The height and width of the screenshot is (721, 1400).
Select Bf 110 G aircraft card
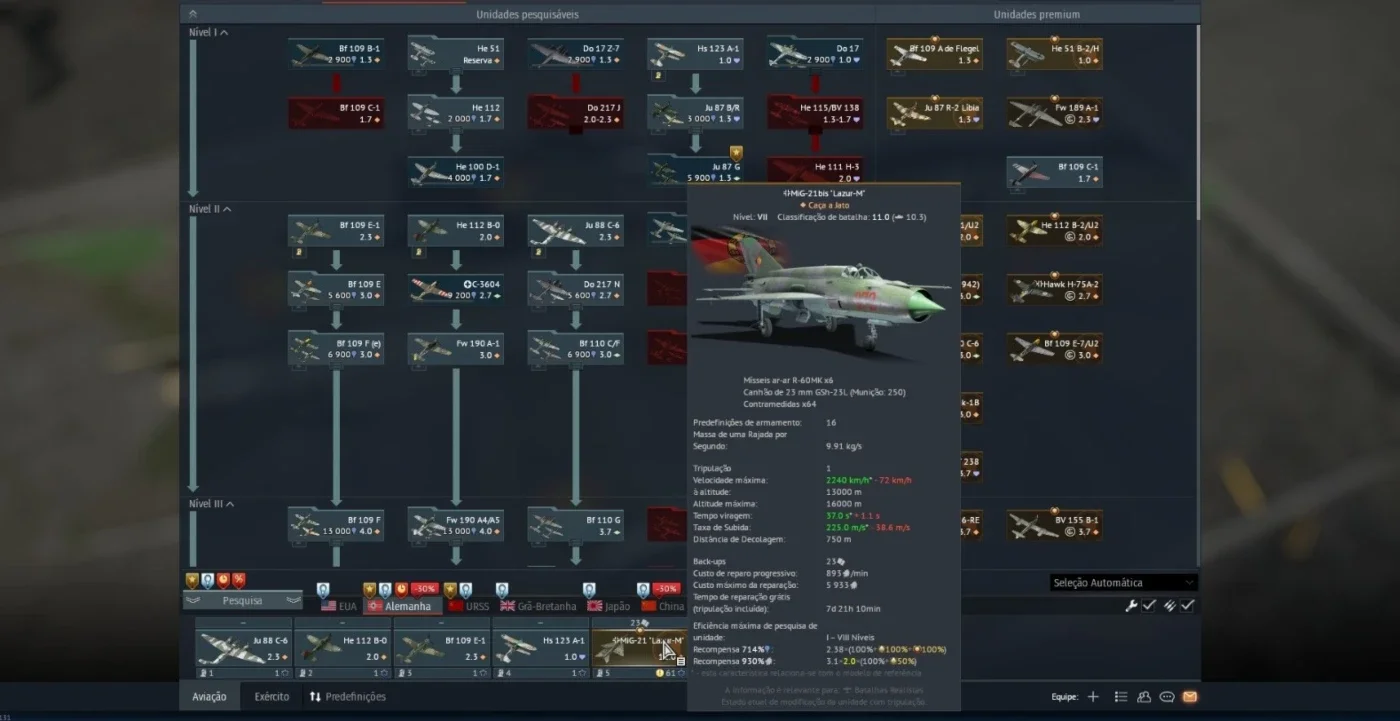pos(575,526)
